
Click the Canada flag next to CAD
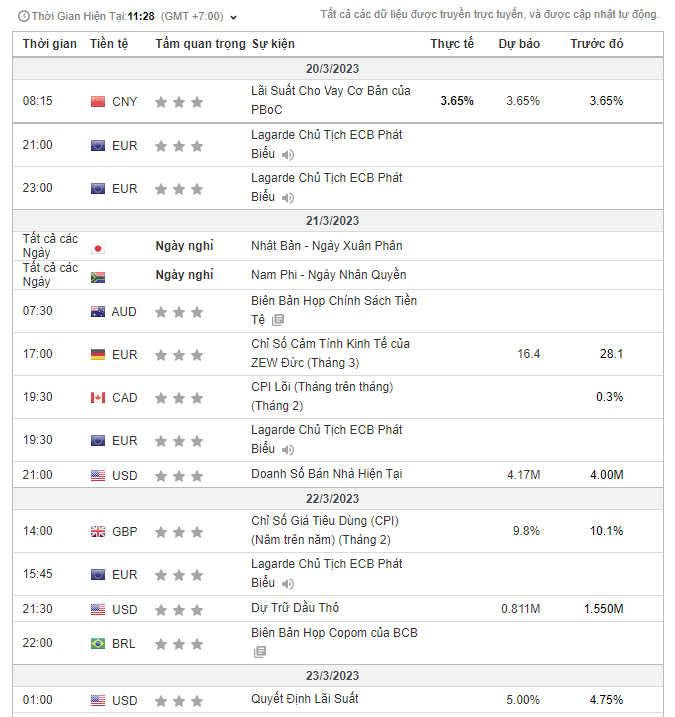(98, 398)
